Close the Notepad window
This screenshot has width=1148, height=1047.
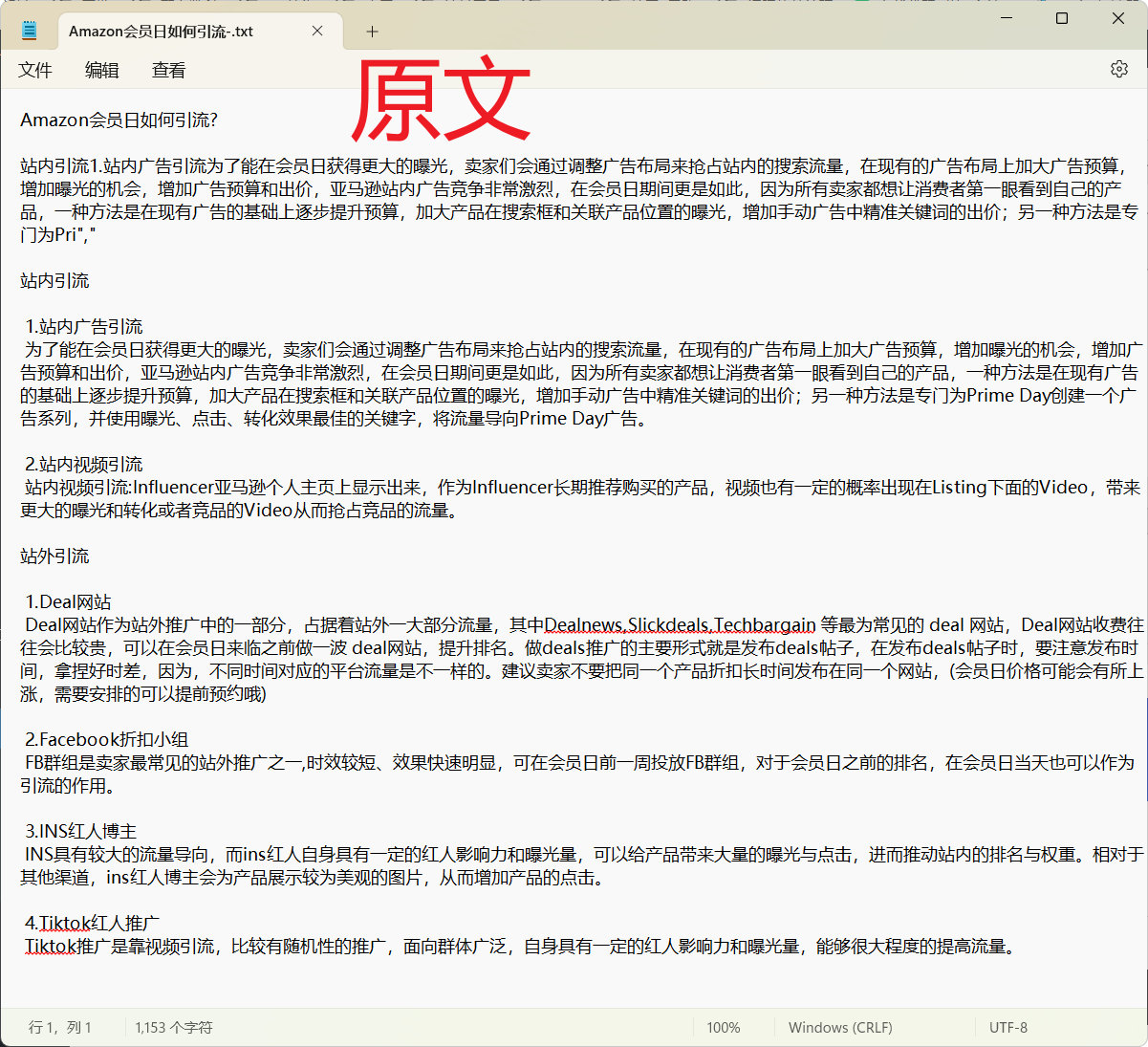tap(1118, 18)
